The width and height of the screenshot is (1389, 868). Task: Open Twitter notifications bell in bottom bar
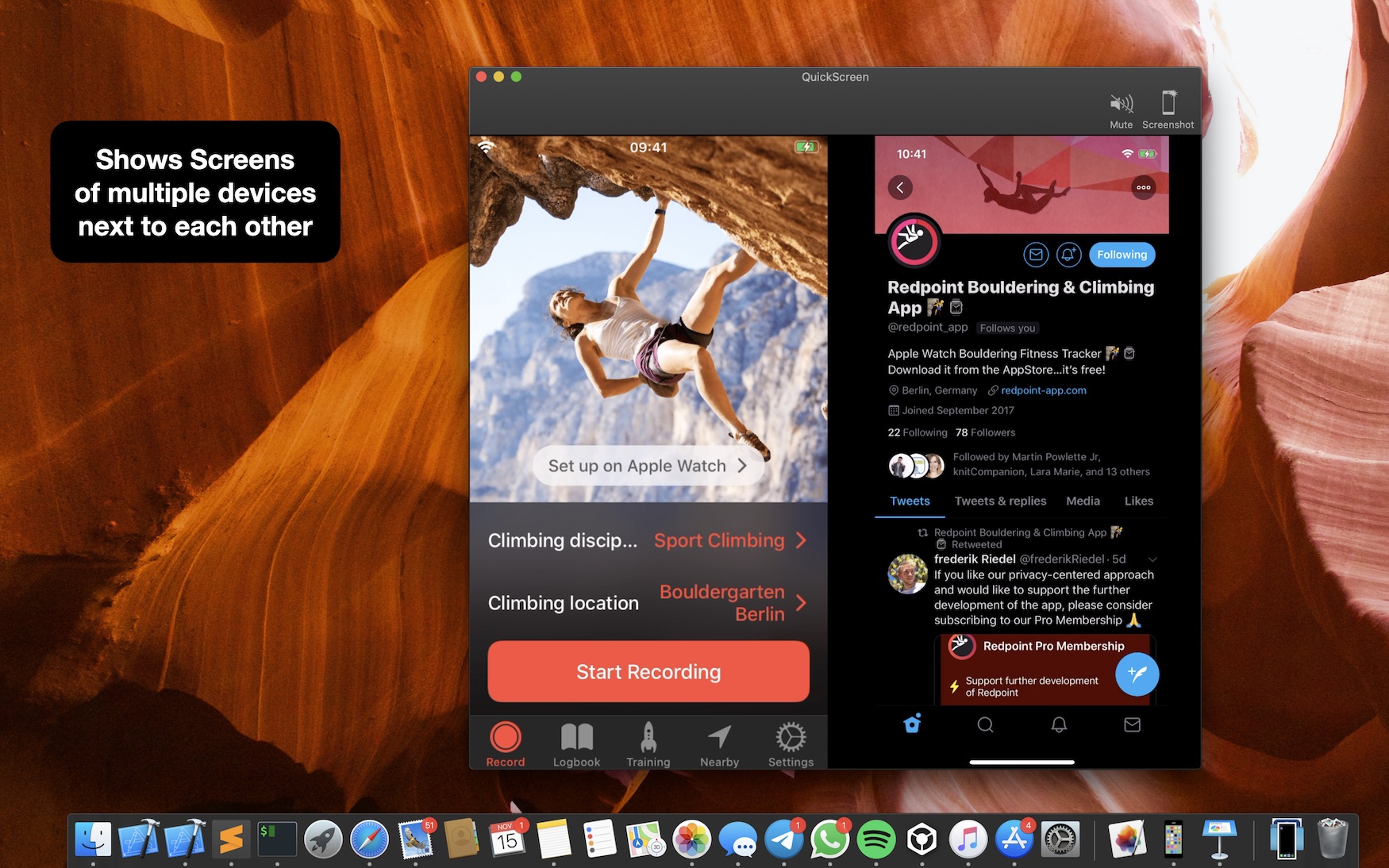point(1059,724)
